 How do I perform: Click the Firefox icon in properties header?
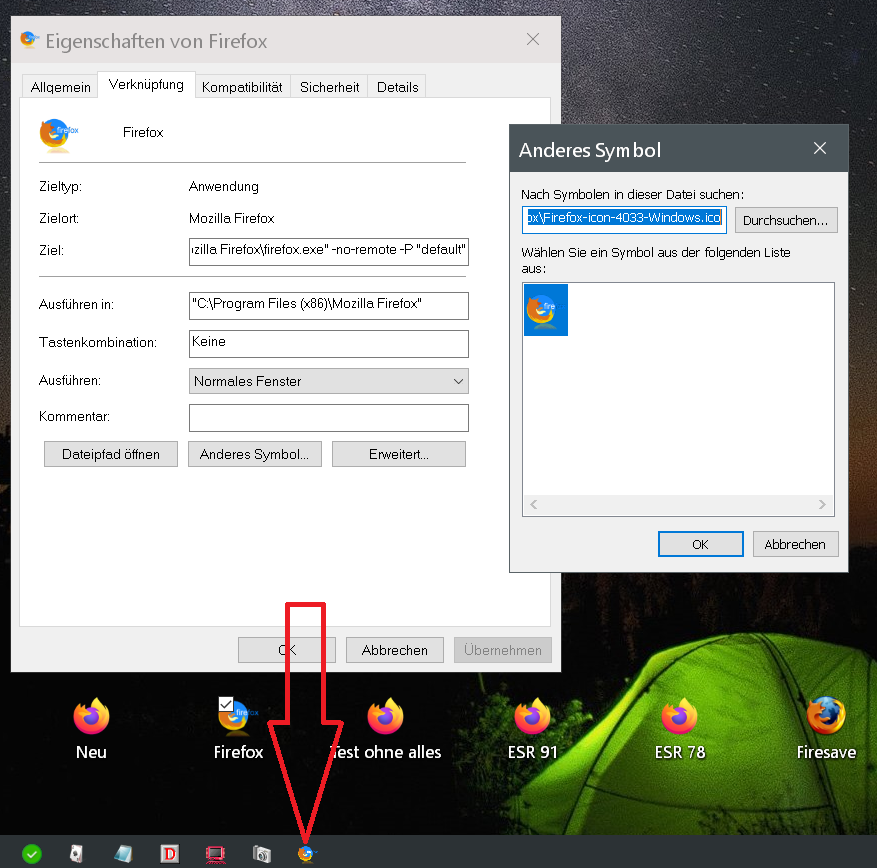pyautogui.click(x=58, y=135)
